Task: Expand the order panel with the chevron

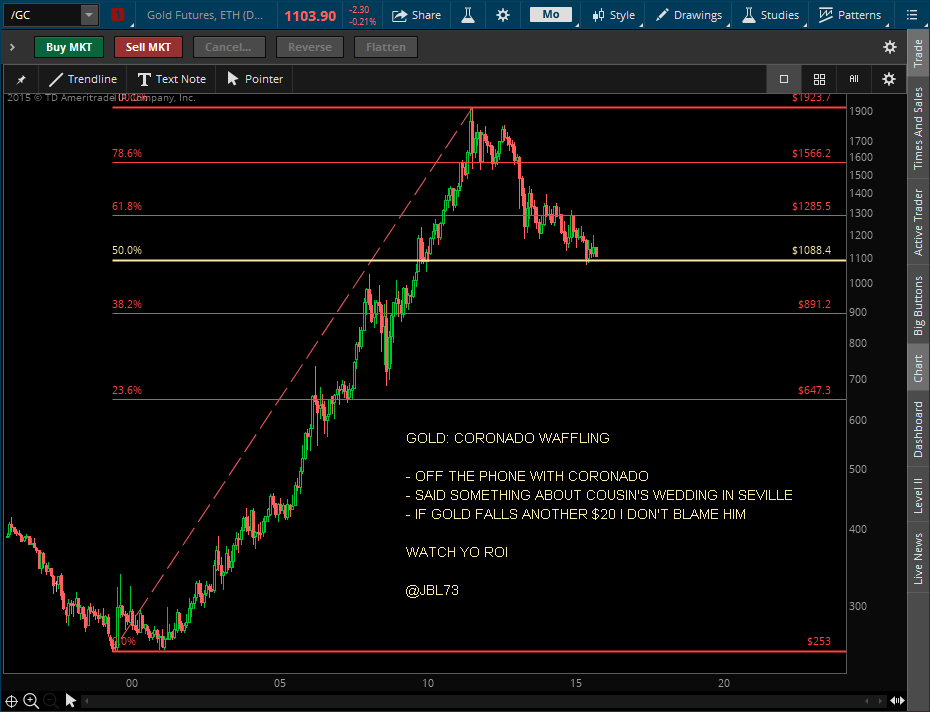Action: tap(12, 47)
